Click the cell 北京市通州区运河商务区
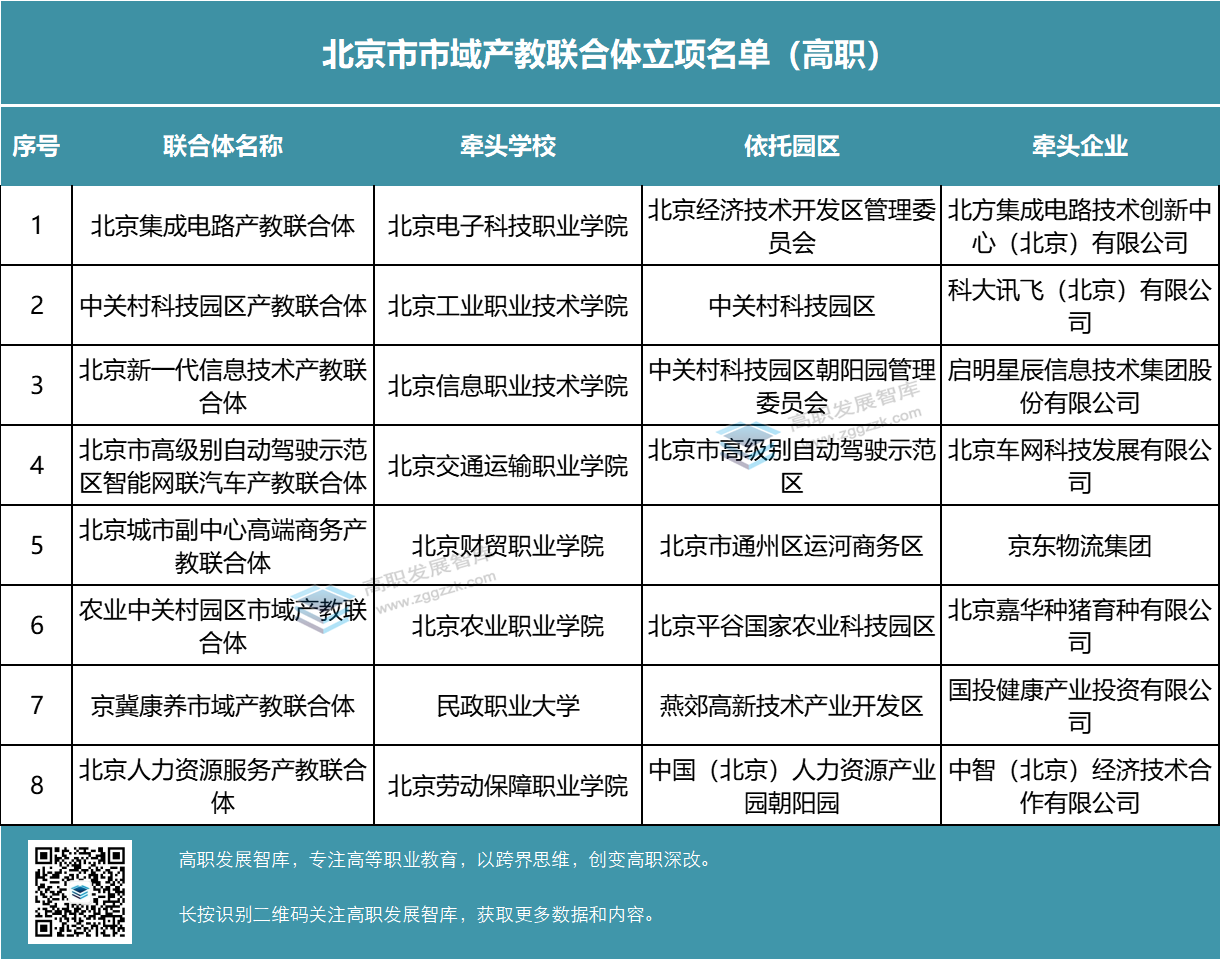Image resolution: width=1220 pixels, height=959 pixels. point(791,546)
